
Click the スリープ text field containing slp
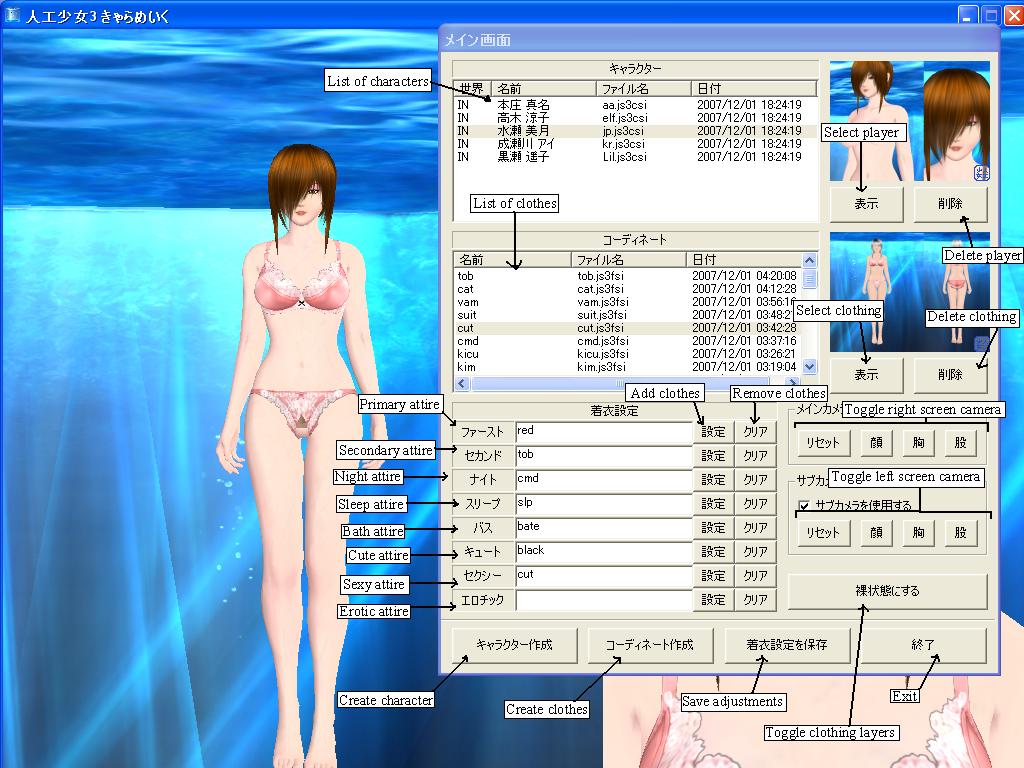pyautogui.click(x=603, y=504)
